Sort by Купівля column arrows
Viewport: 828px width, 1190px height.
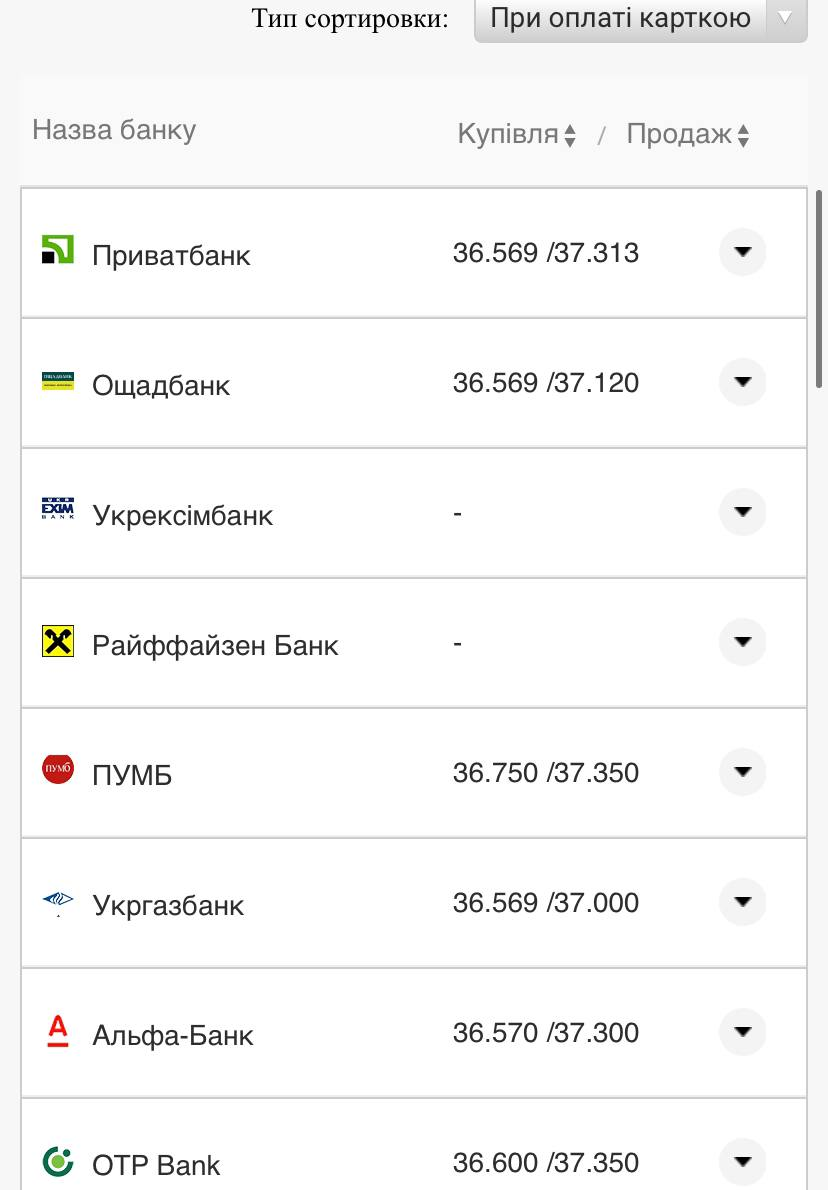tap(570, 135)
